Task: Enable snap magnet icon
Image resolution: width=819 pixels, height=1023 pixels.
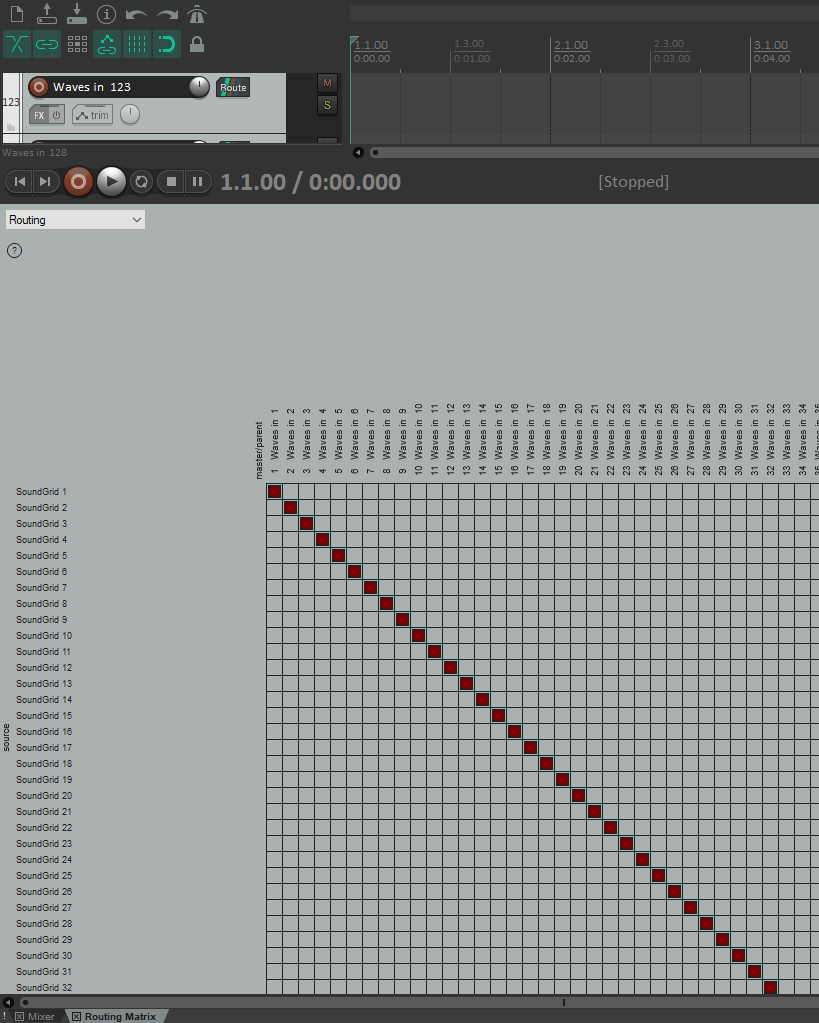Action: pyautogui.click(x=167, y=44)
